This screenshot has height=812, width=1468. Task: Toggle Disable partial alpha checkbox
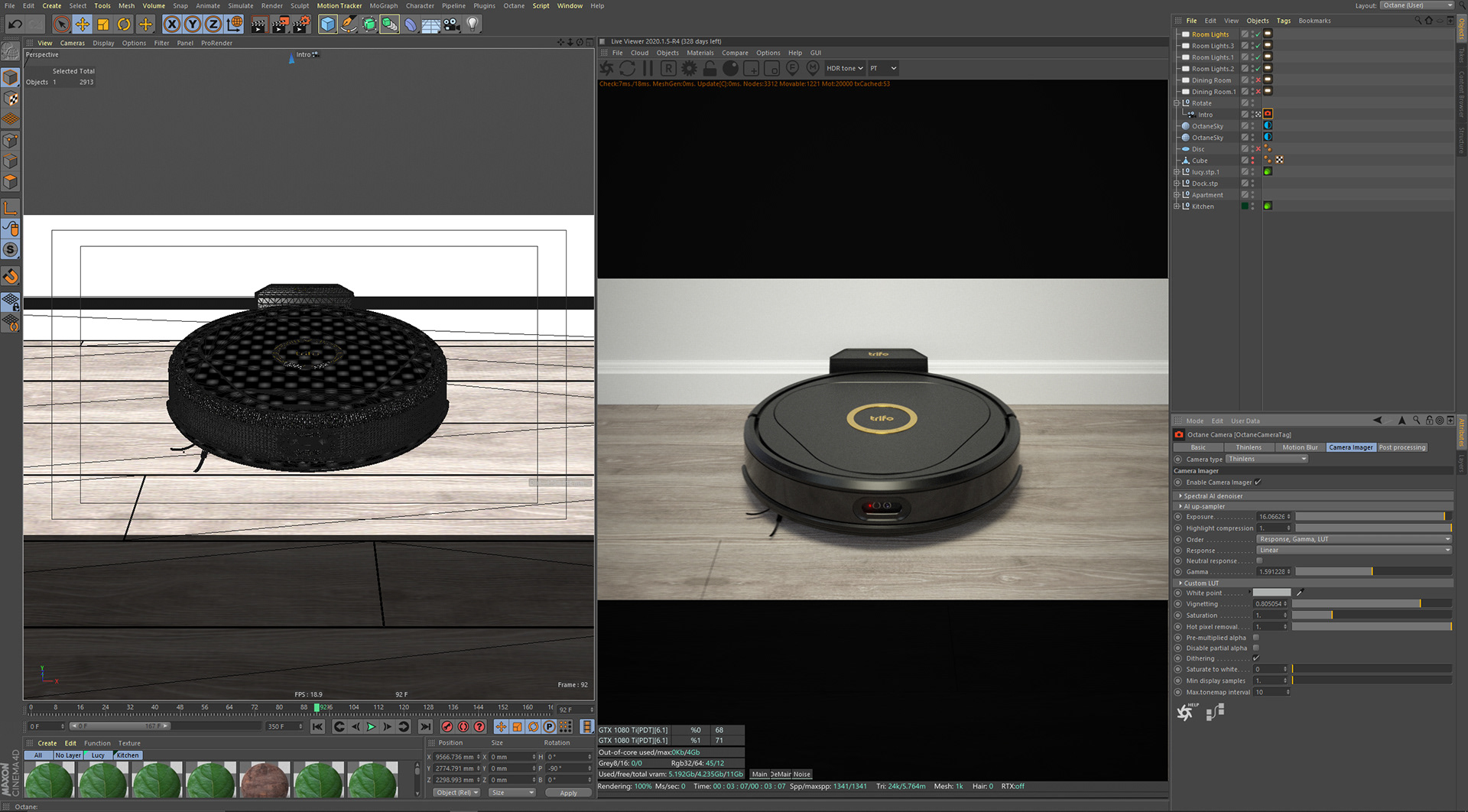[1255, 648]
